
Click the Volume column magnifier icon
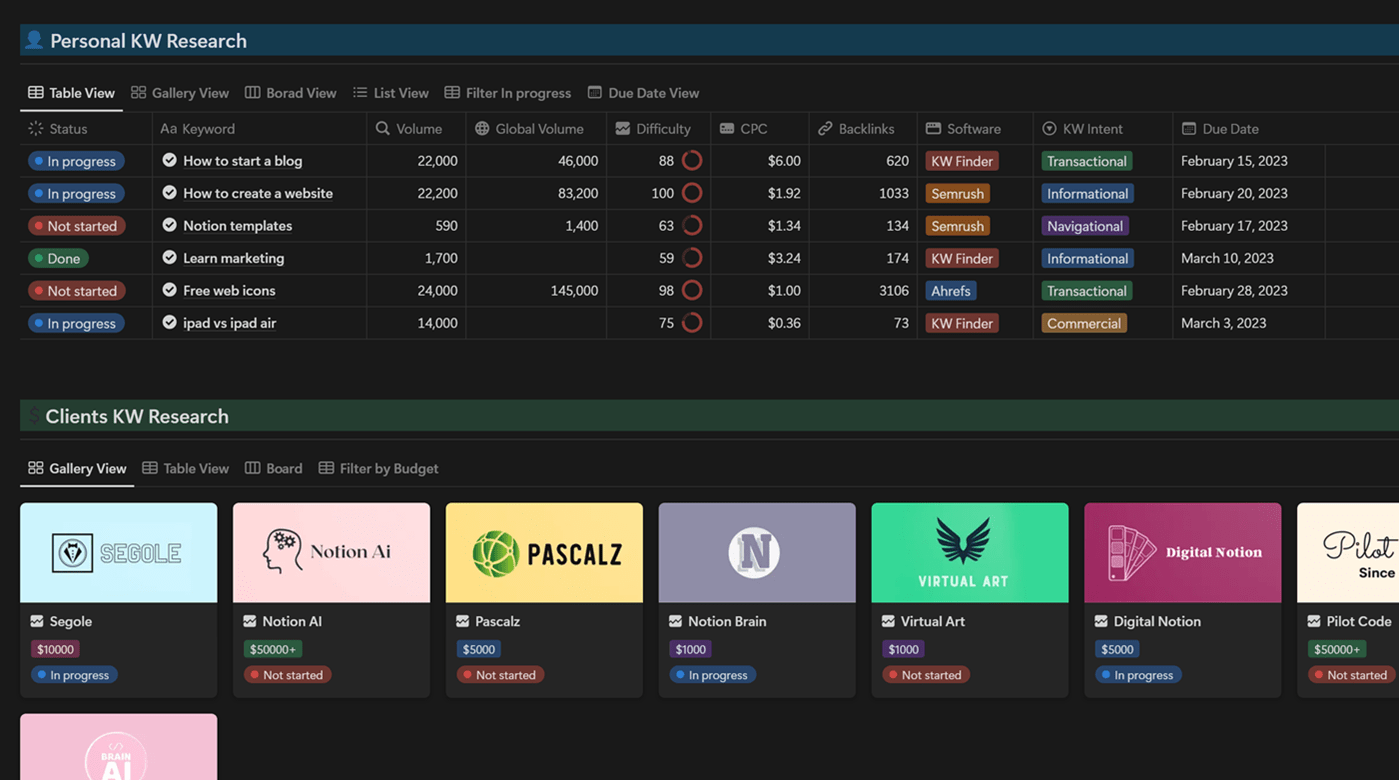(x=382, y=129)
